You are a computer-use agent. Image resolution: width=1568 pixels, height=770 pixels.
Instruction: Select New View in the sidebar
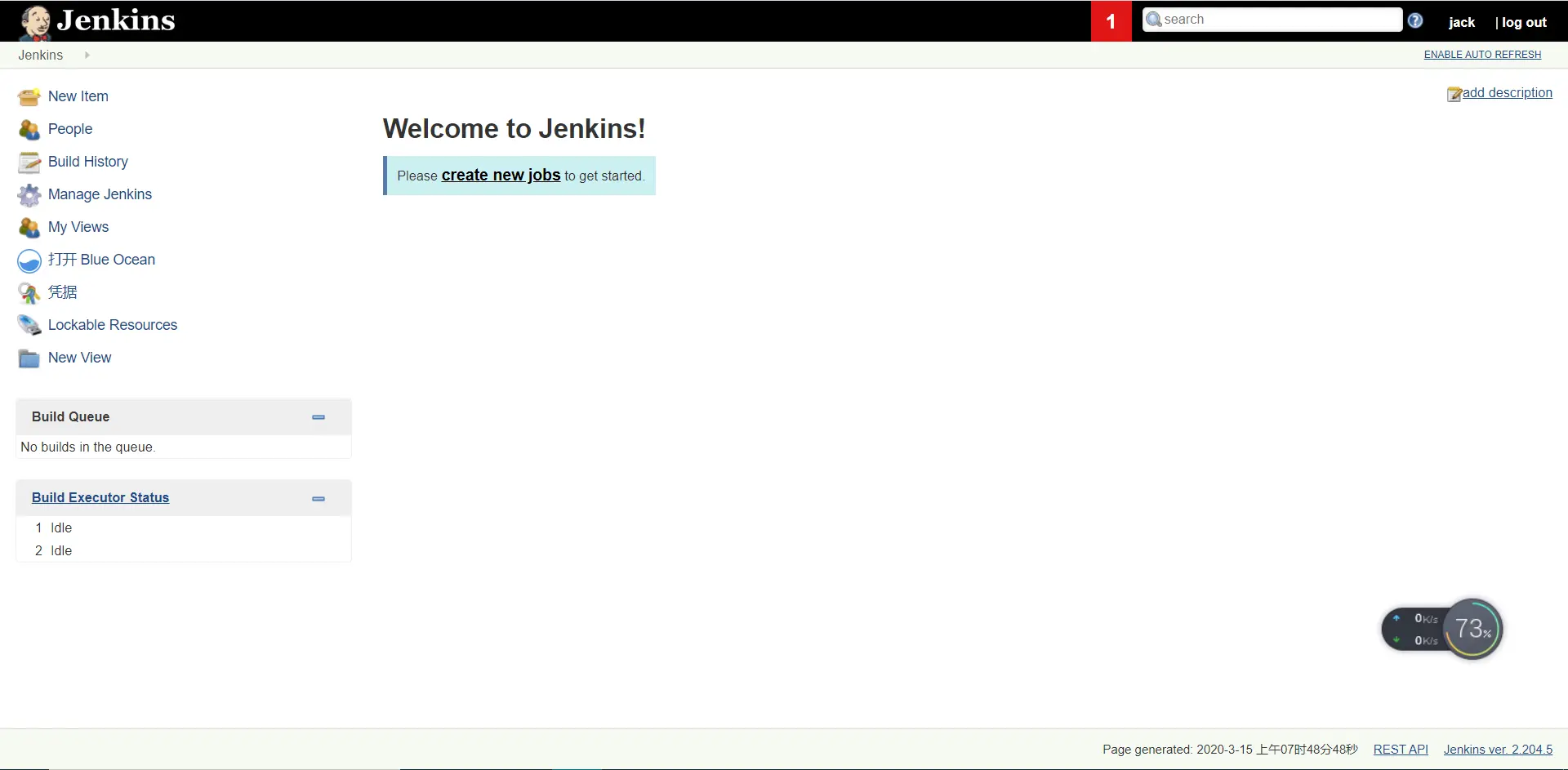pos(80,358)
